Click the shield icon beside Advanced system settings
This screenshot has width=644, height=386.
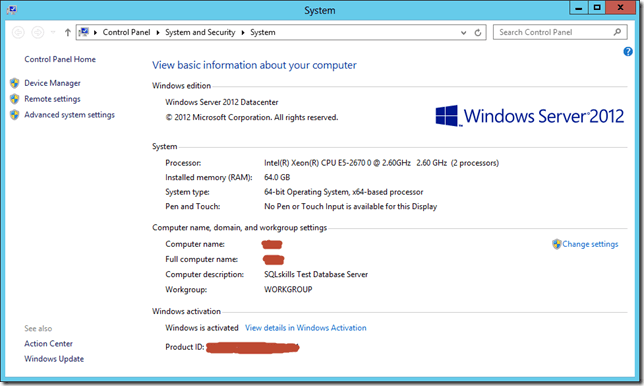14,115
